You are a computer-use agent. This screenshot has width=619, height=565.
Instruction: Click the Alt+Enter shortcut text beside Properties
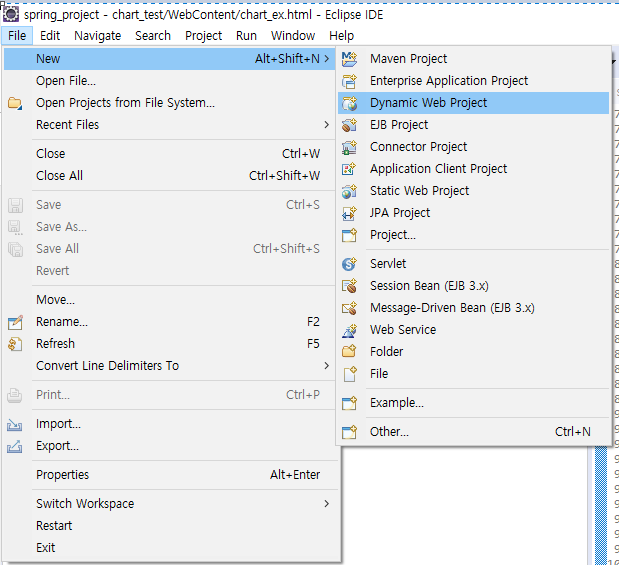pyautogui.click(x=295, y=475)
